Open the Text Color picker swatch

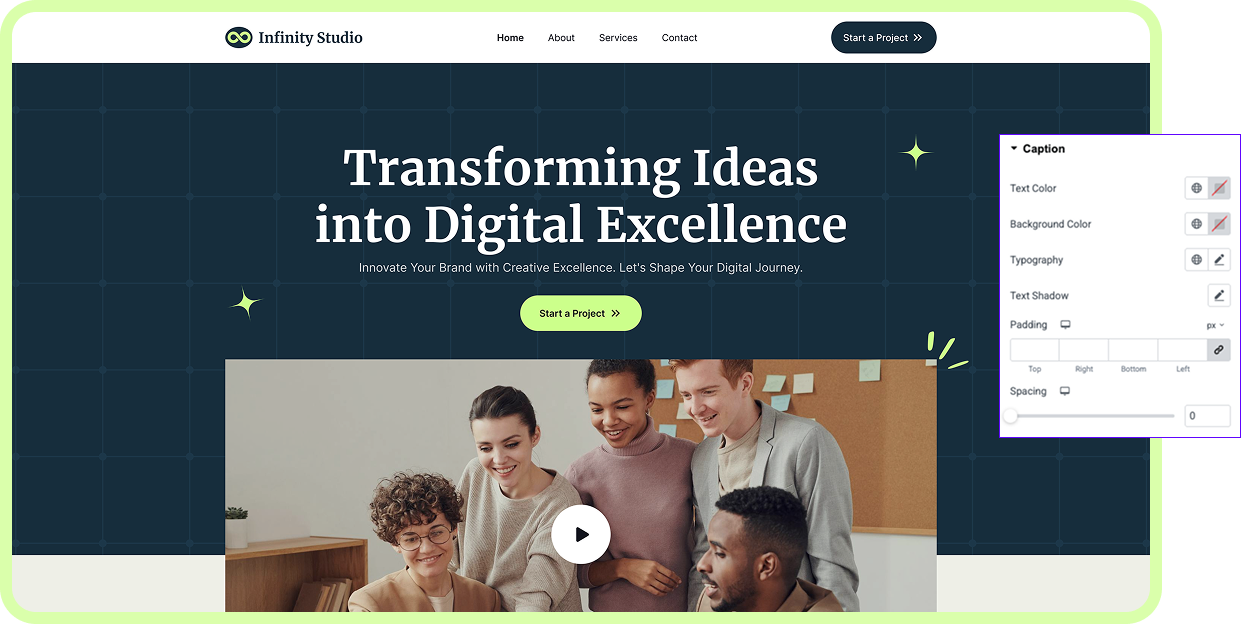1219,188
